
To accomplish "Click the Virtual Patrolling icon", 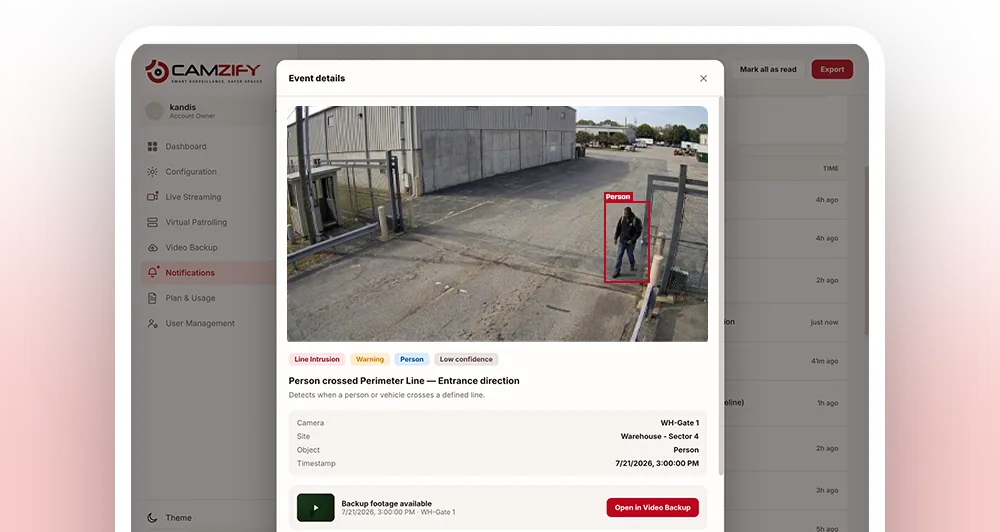I will [152, 222].
